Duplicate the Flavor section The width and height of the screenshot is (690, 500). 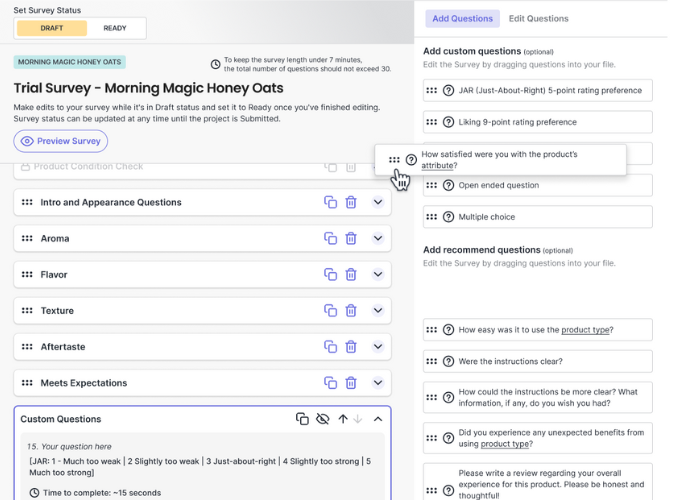[x=330, y=275]
